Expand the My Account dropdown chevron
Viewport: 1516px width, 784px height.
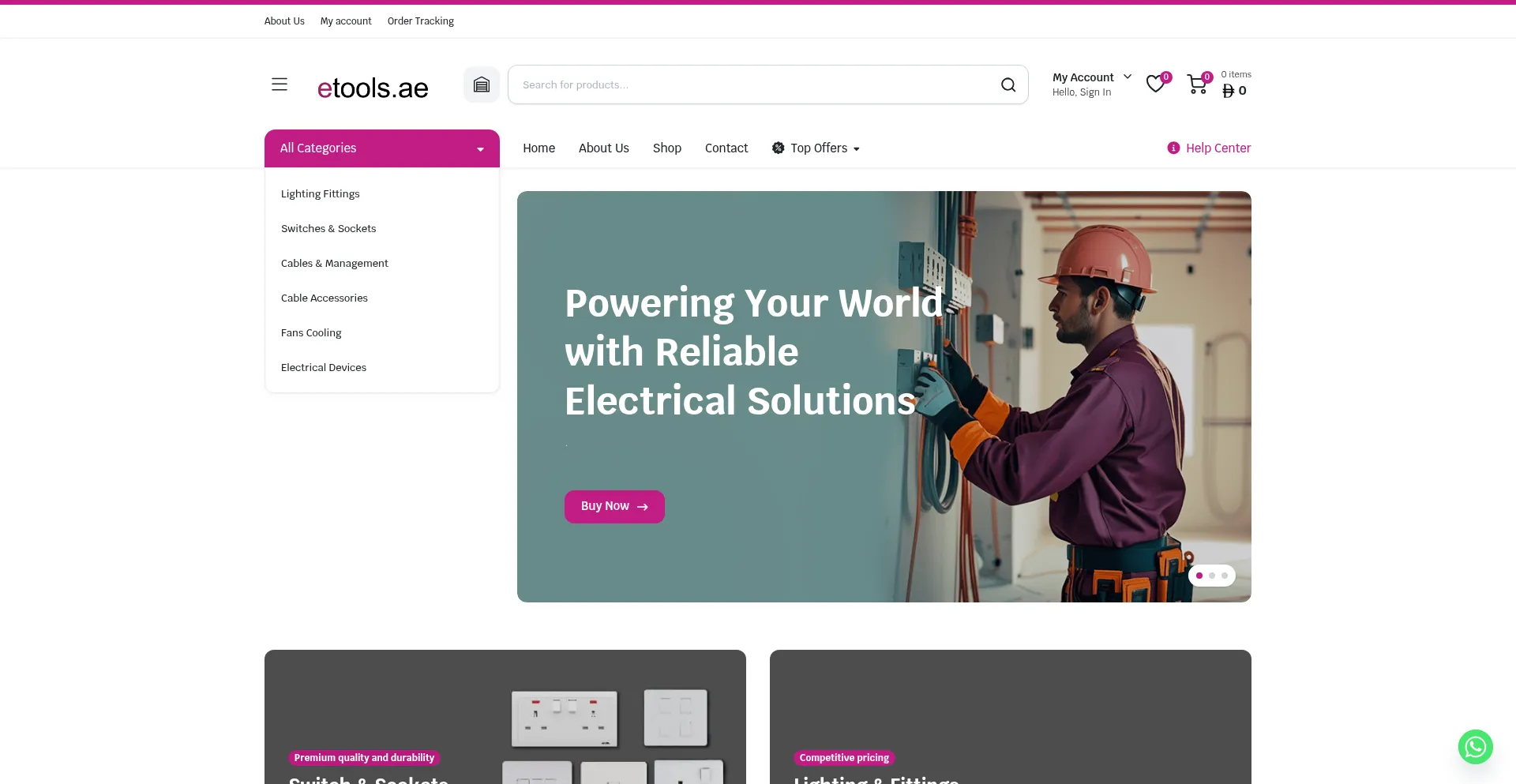(1128, 77)
